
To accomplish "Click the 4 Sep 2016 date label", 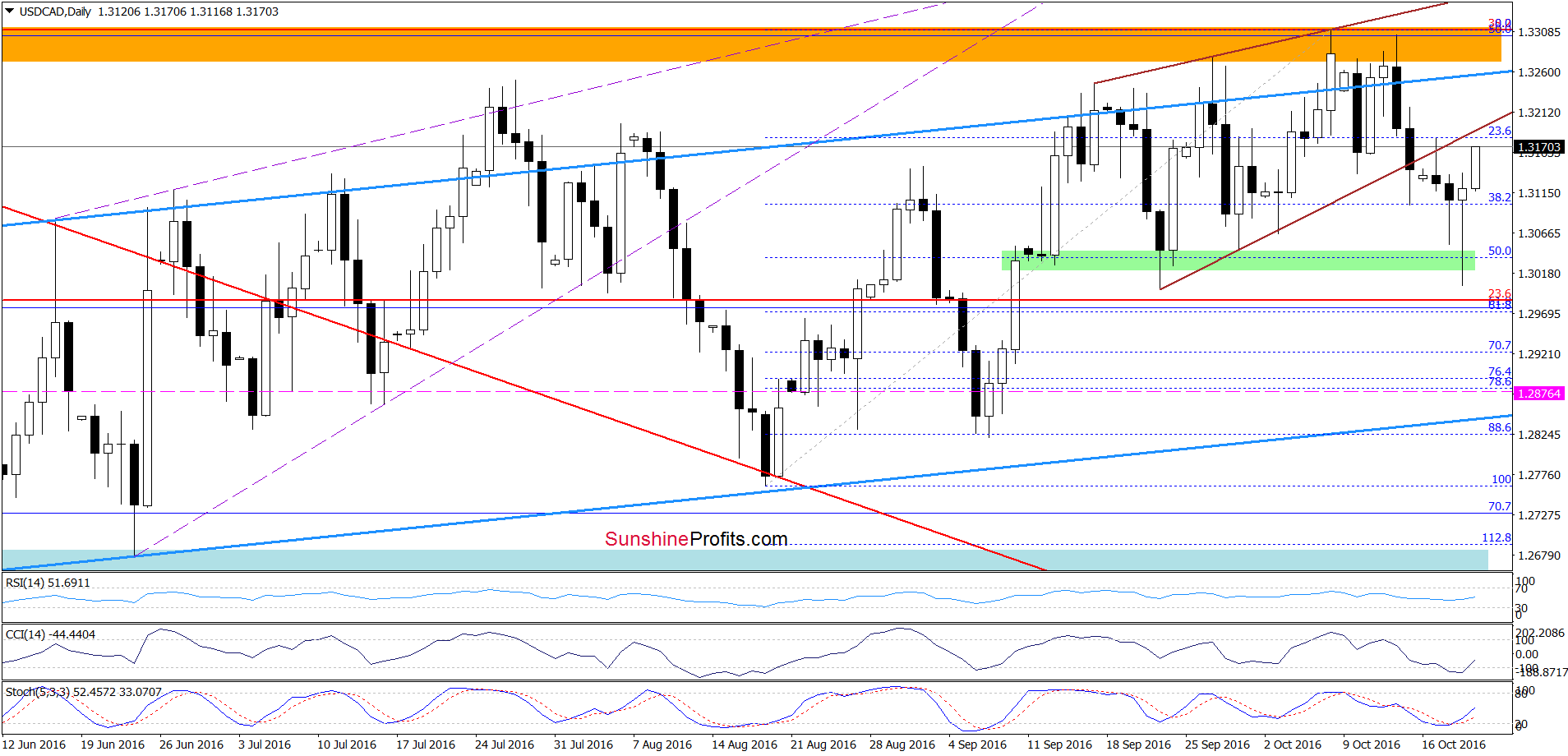I will pyautogui.click(x=978, y=744).
